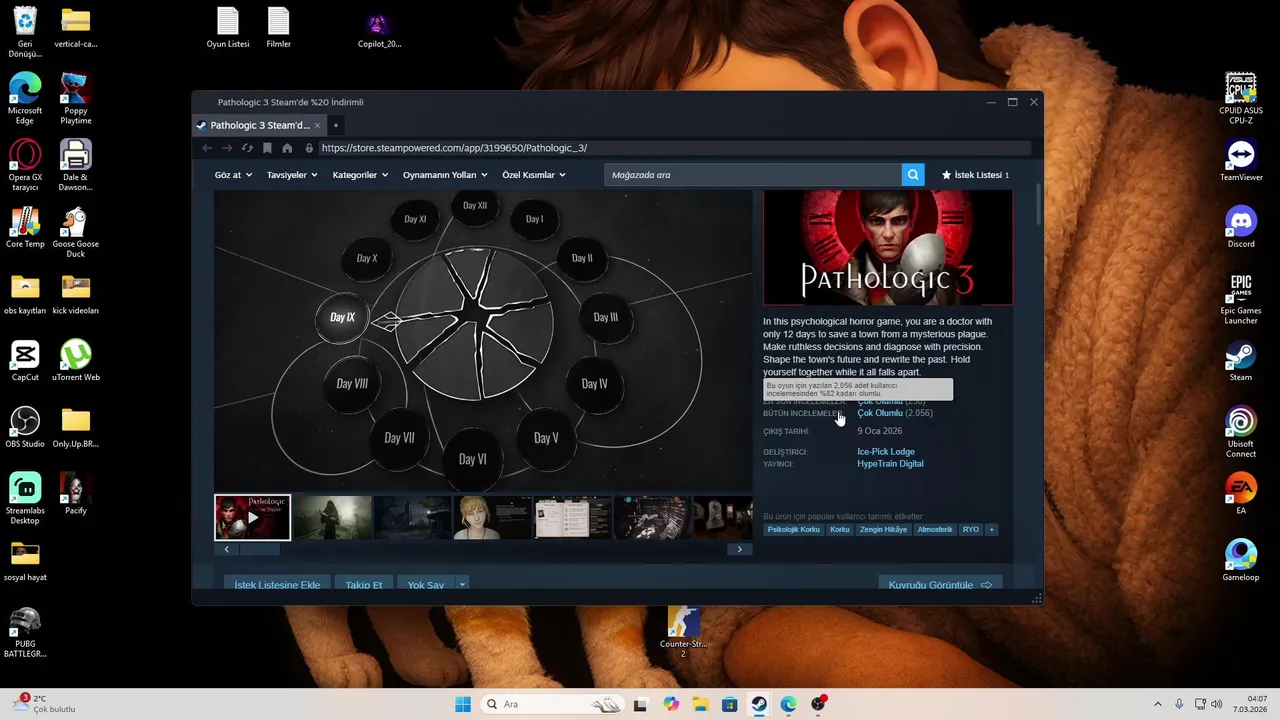This screenshot has height=720, width=1280.
Task: Reload the Steam store page
Action: tap(247, 148)
